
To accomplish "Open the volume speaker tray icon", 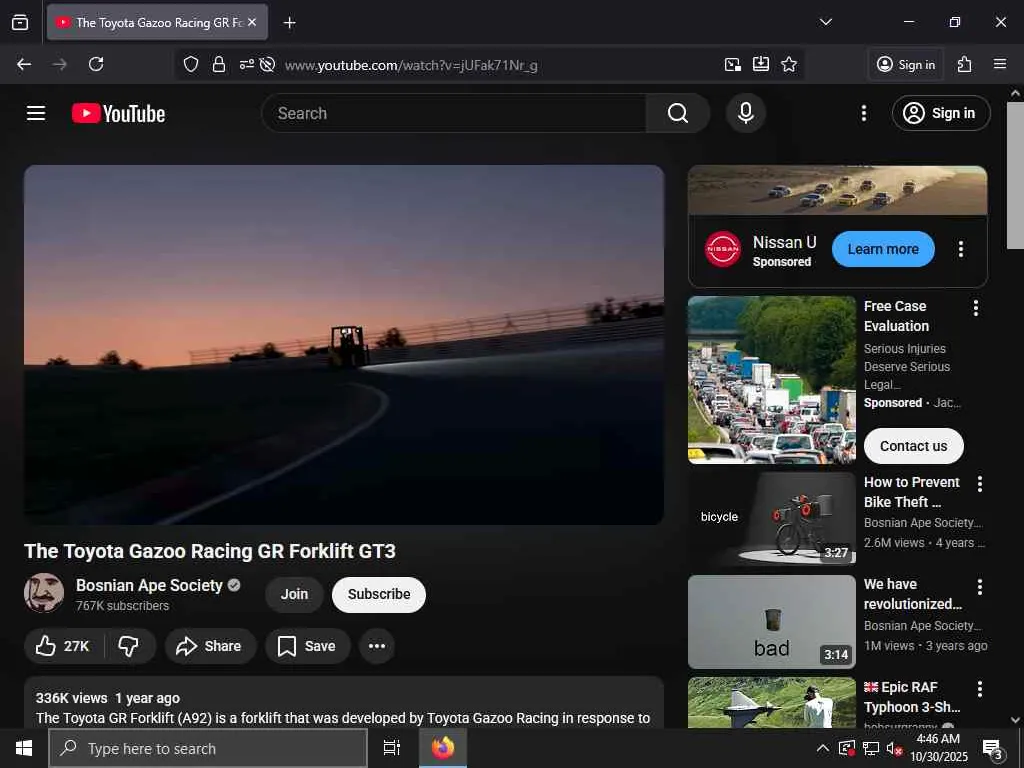I will point(894,748).
